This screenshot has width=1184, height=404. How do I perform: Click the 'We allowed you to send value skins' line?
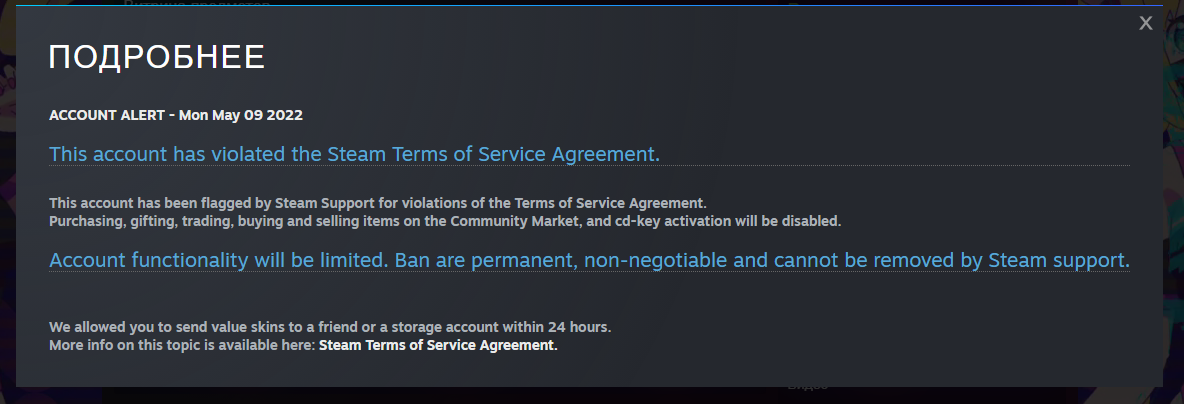click(x=329, y=327)
